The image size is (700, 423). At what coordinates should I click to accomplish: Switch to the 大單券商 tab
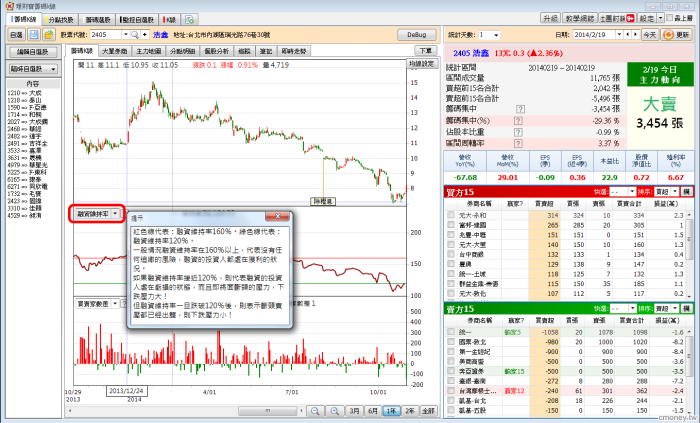(115, 51)
